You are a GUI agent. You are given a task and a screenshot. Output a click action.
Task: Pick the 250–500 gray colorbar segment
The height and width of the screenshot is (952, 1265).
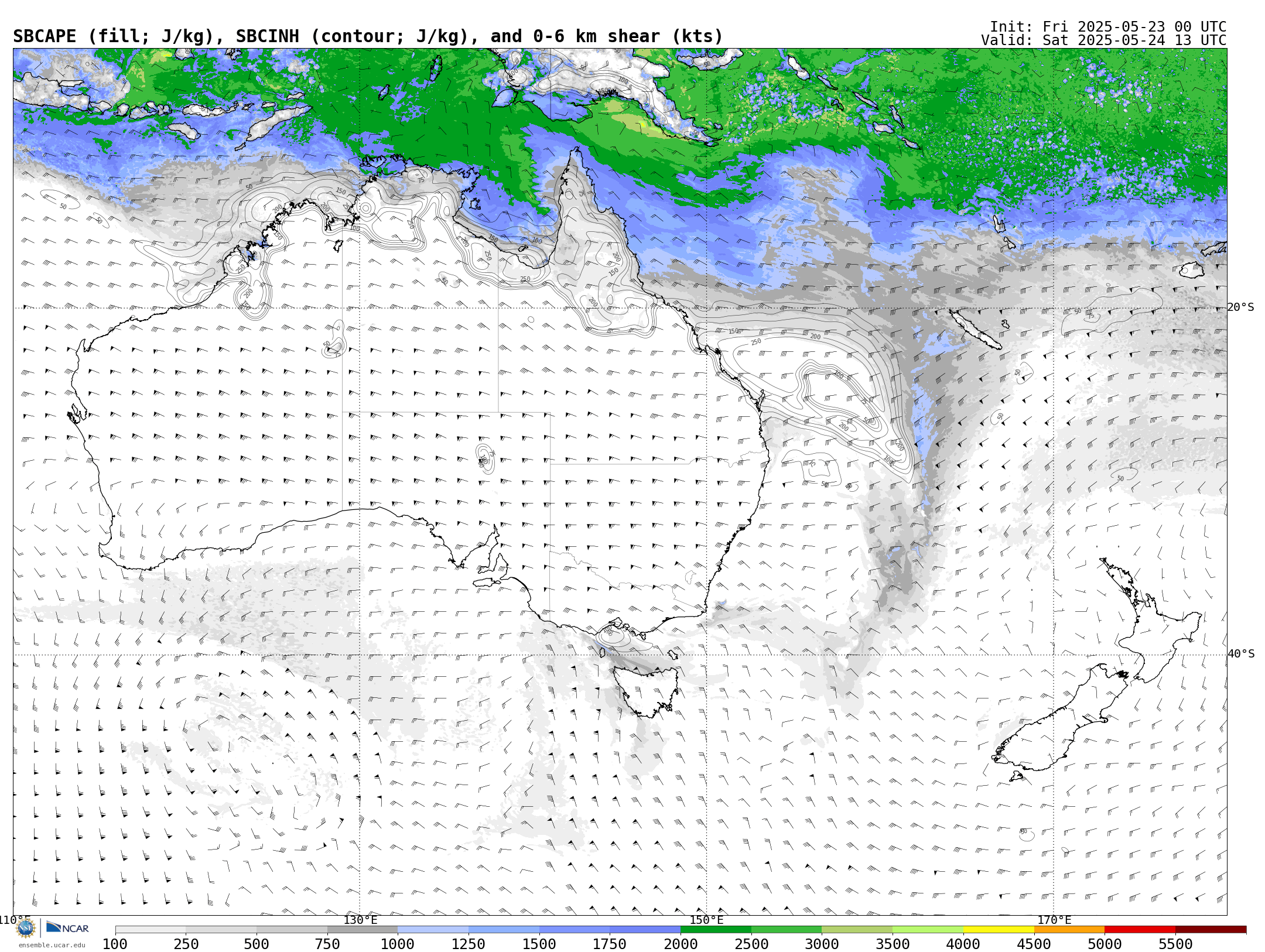click(221, 930)
